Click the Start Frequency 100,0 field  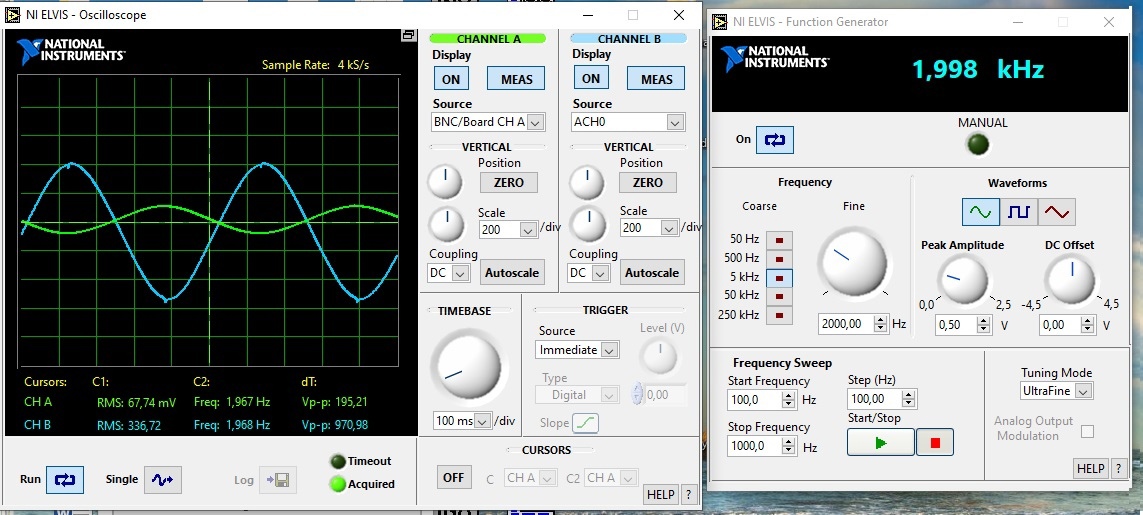pos(754,400)
